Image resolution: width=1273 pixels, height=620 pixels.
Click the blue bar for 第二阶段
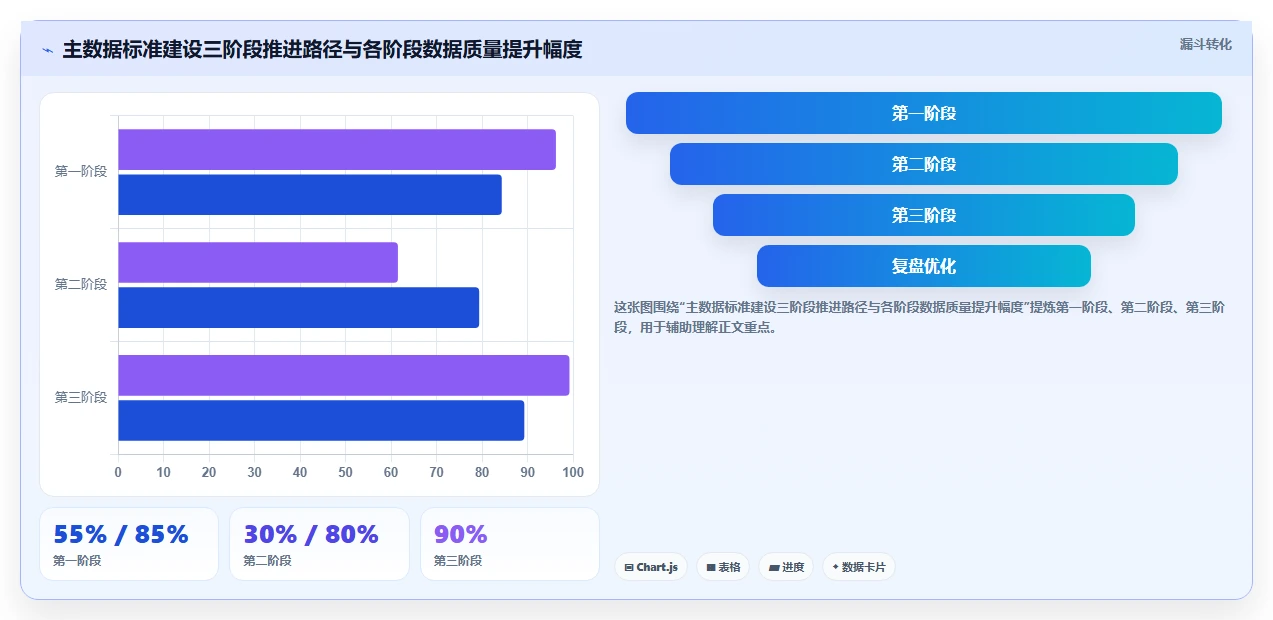click(299, 307)
